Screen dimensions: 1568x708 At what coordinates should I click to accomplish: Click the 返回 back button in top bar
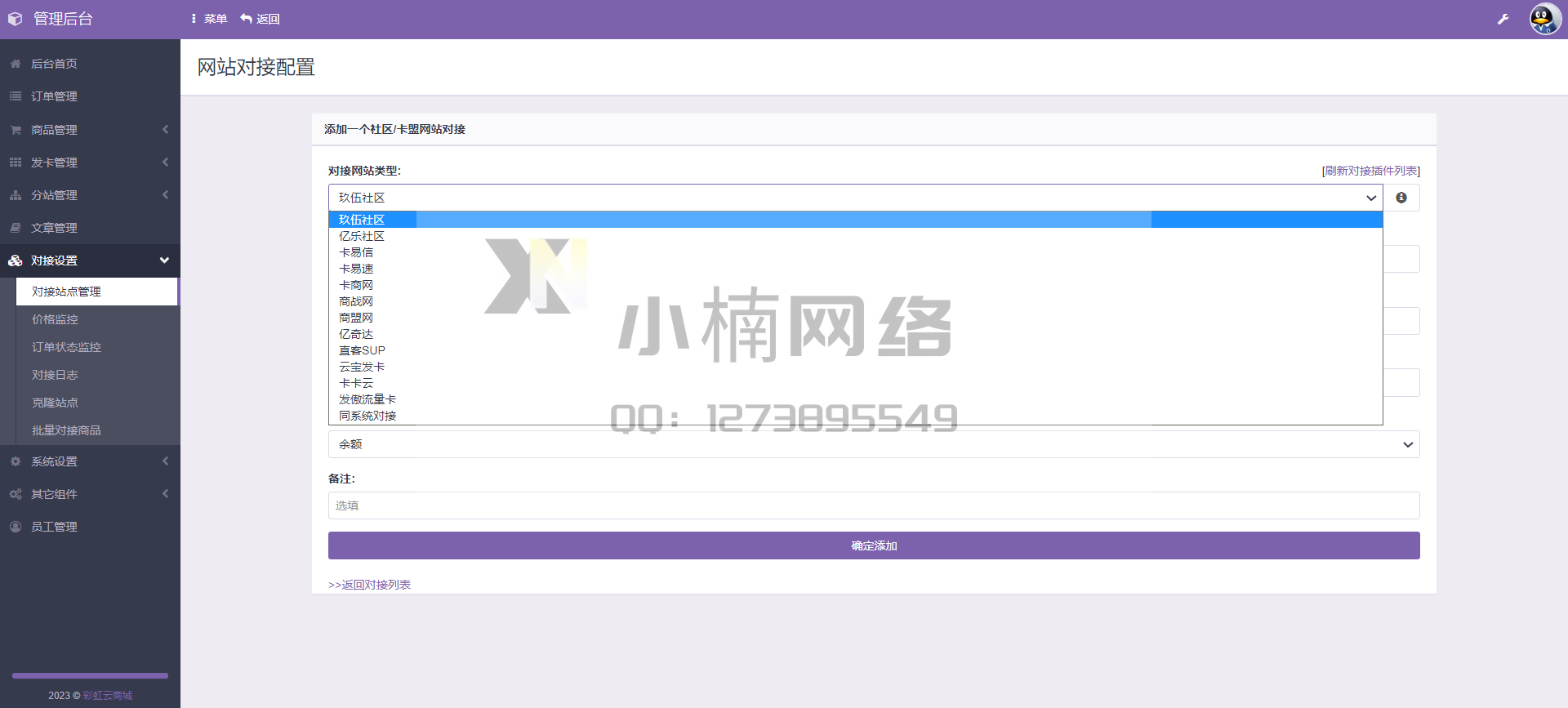pos(260,19)
